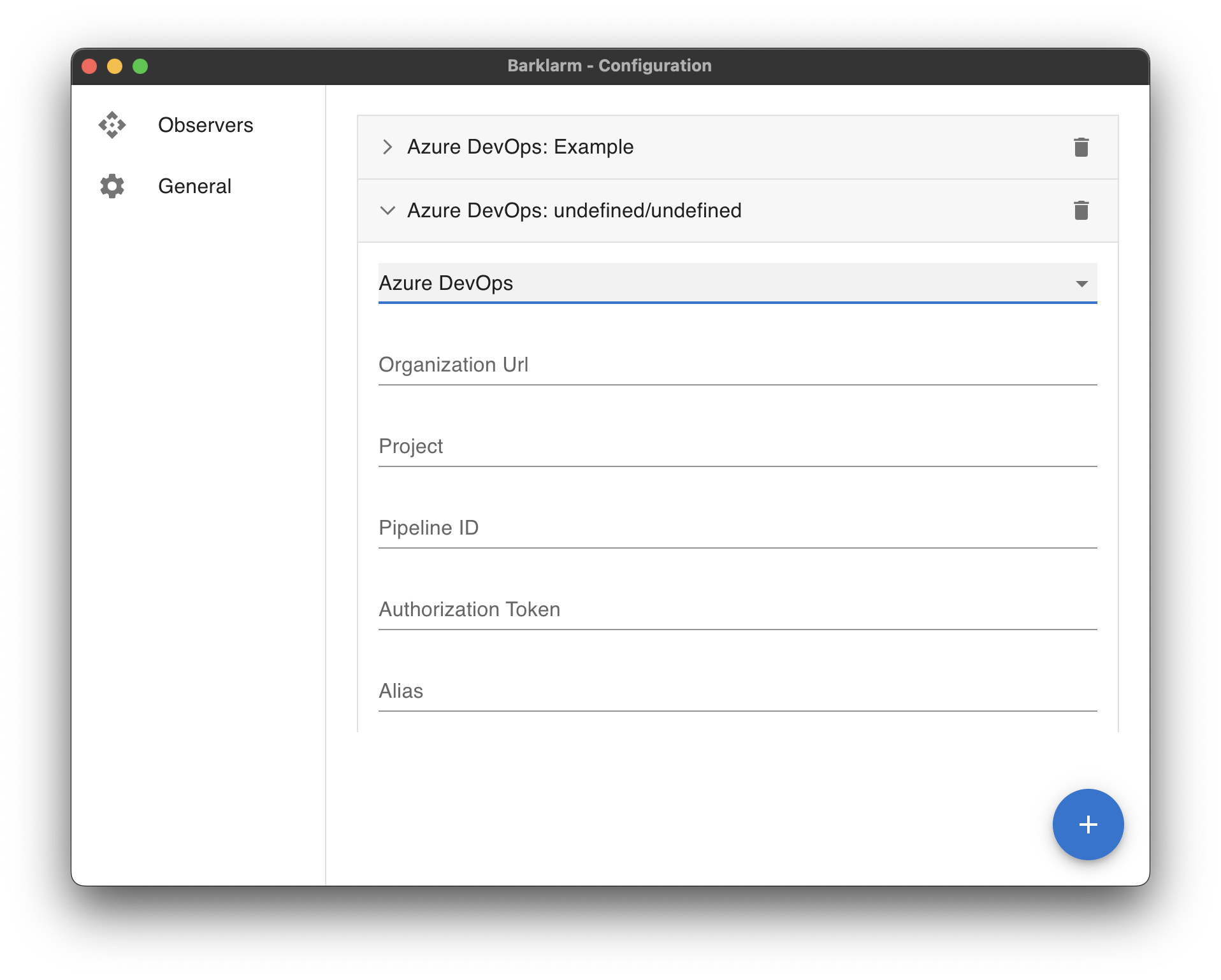The width and height of the screenshot is (1221, 980).
Task: Delete the Azure DevOps: Example observer
Action: (1081, 147)
